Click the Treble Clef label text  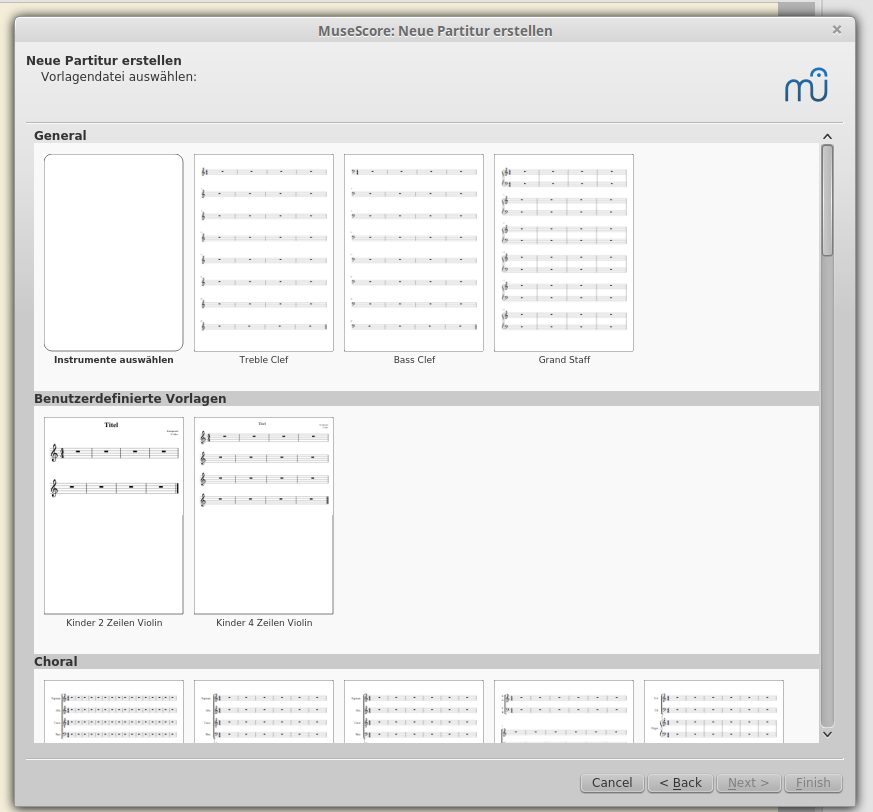264,360
